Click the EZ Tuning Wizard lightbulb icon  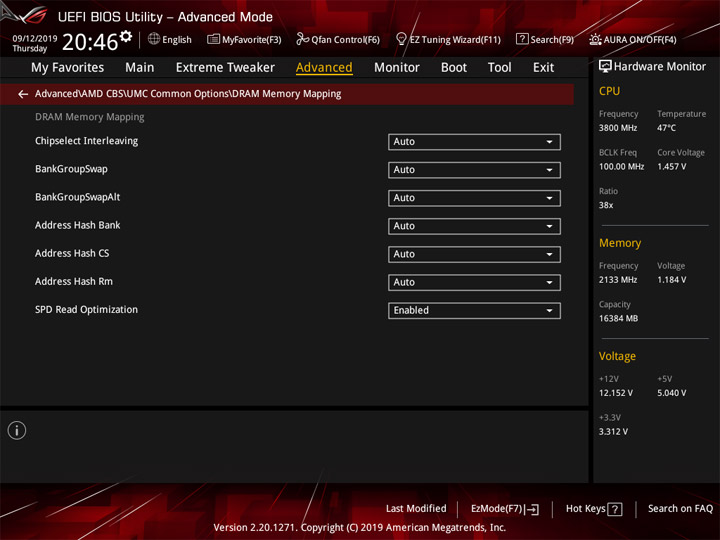pos(401,39)
